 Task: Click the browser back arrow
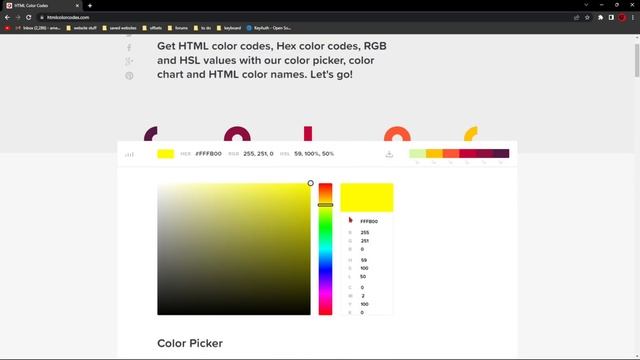(x=7, y=18)
